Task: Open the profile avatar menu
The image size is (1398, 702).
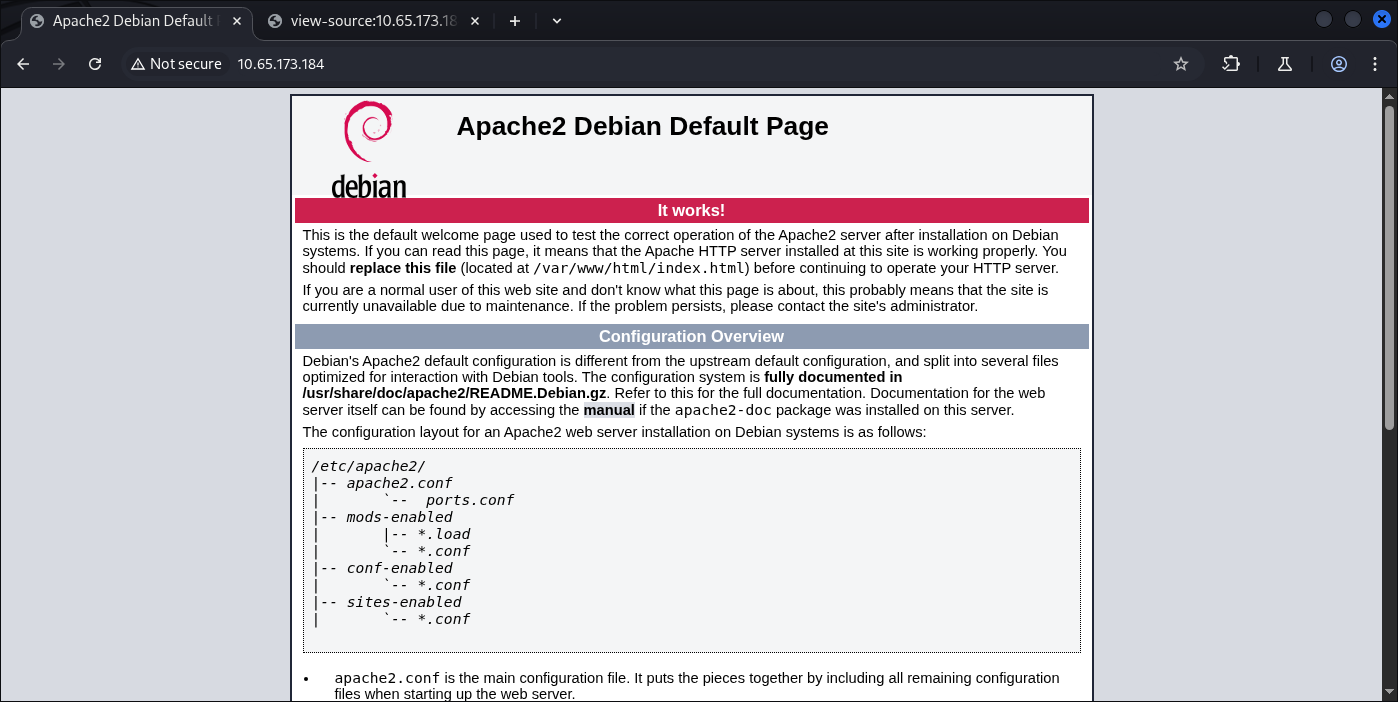Action: click(x=1339, y=64)
